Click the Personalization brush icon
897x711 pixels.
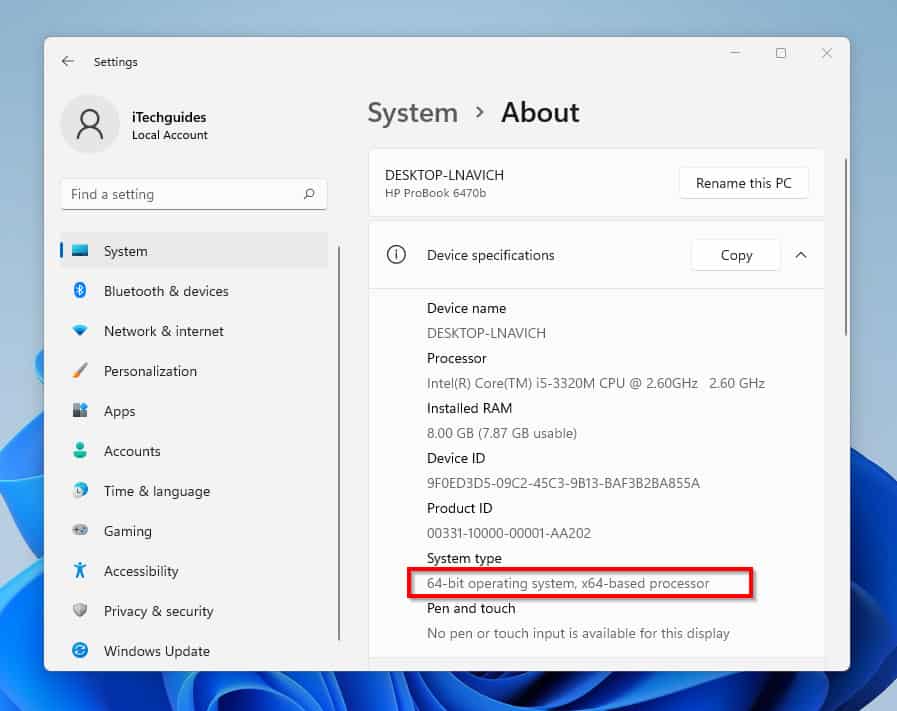click(x=82, y=371)
